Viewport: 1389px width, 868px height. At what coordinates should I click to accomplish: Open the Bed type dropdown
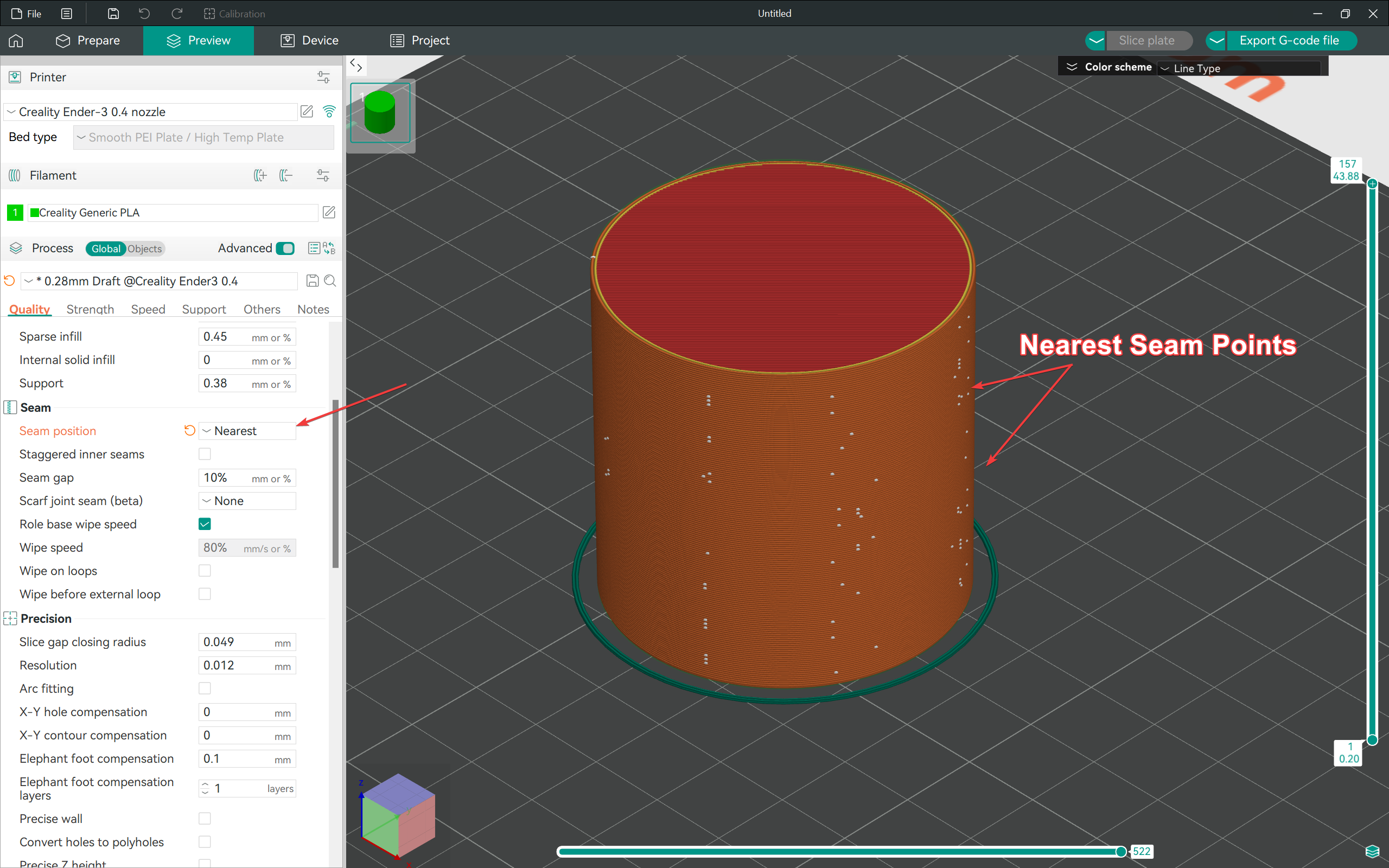(203, 137)
